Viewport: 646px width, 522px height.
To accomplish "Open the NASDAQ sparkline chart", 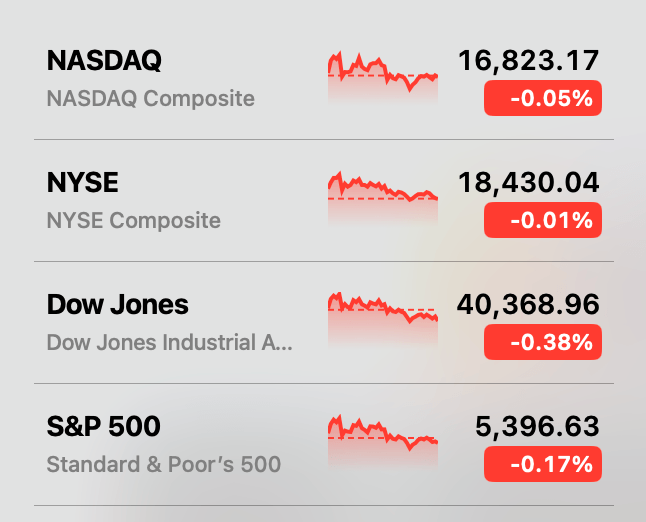I will [383, 76].
